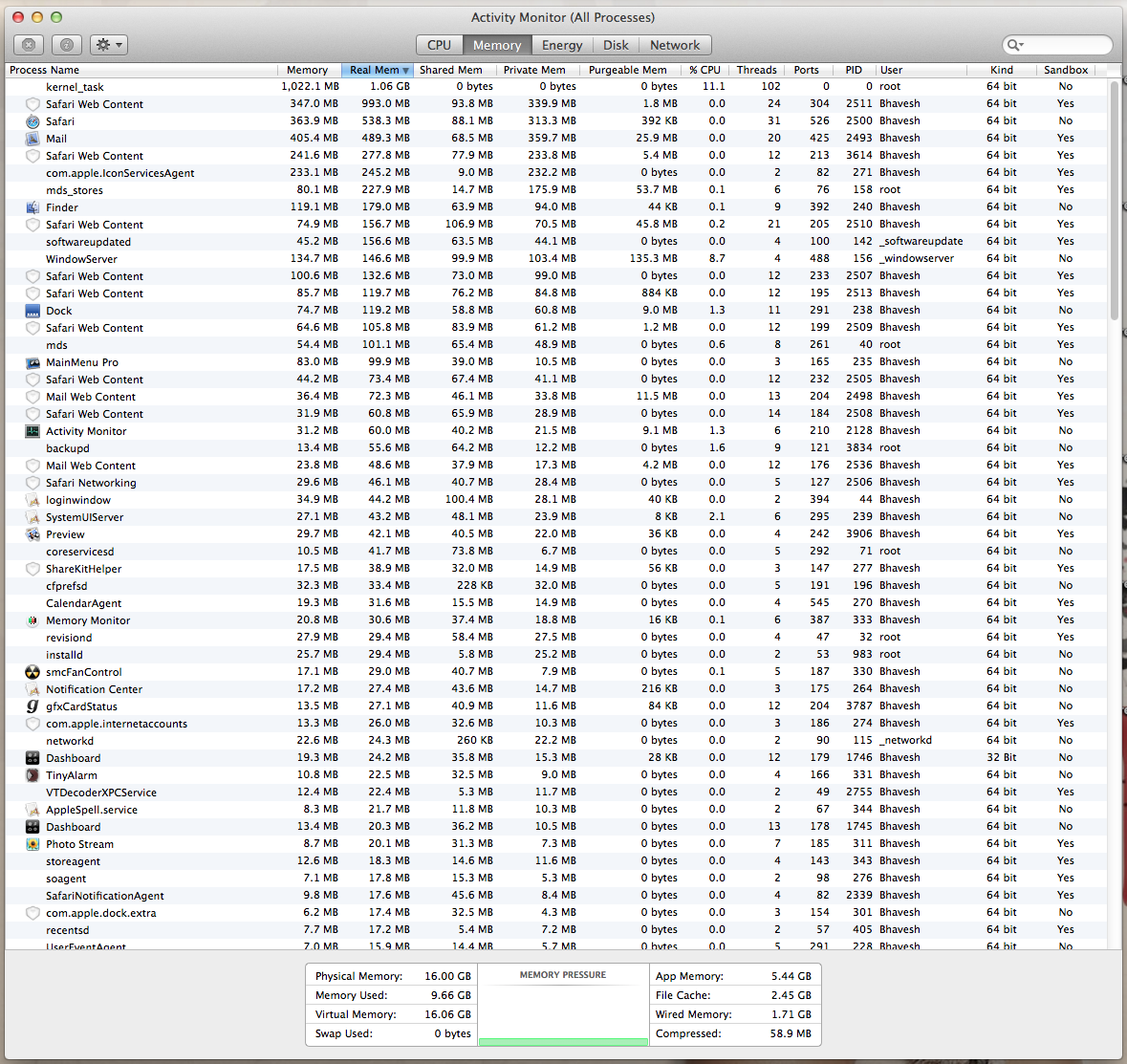Sort by % CPU column
The image size is (1127, 1064).
pos(704,70)
